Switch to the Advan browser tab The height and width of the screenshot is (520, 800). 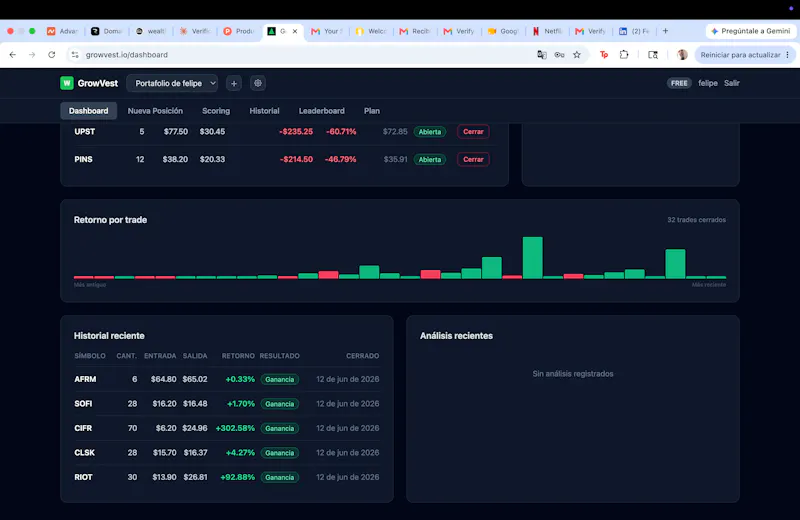[x=62, y=31]
